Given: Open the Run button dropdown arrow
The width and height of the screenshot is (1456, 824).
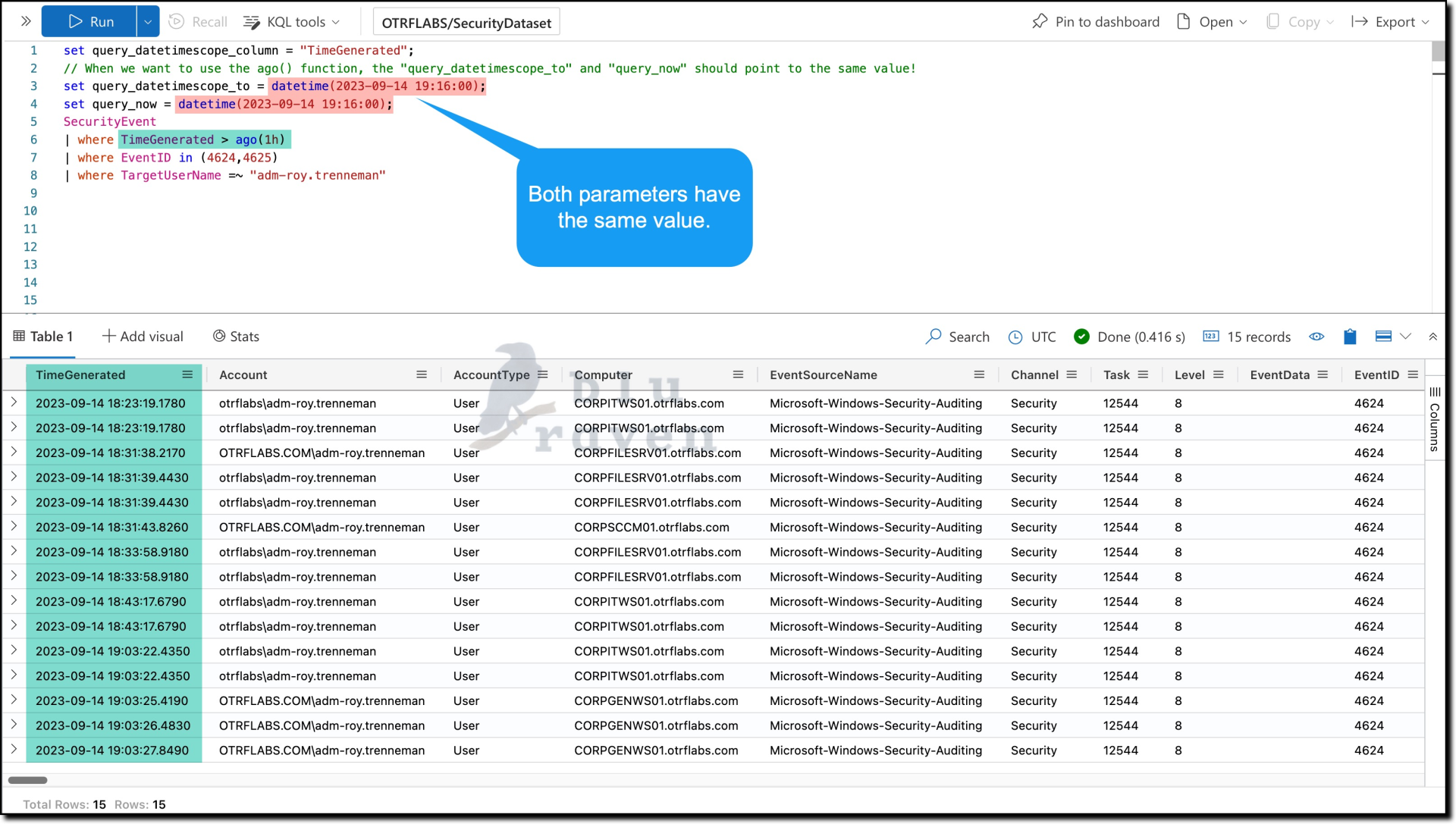Looking at the screenshot, I should pyautogui.click(x=148, y=22).
